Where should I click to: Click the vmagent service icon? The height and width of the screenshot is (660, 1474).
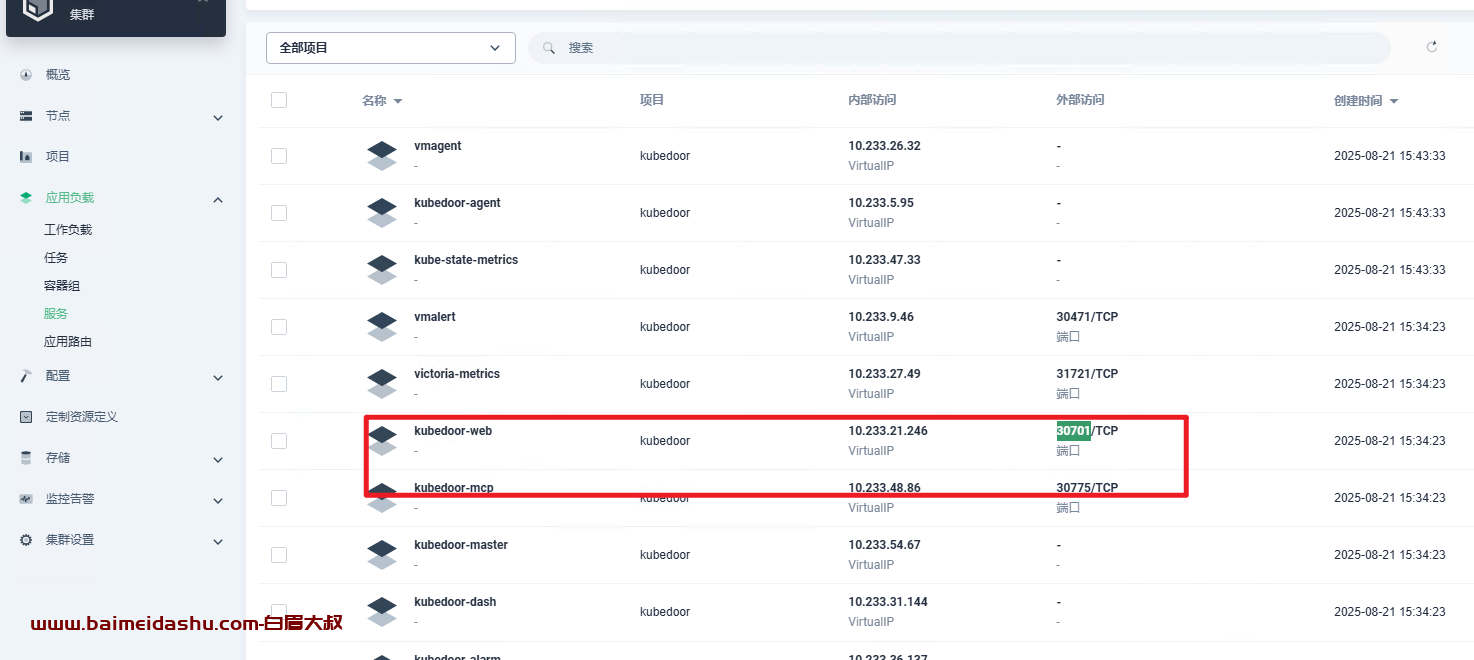pos(382,156)
